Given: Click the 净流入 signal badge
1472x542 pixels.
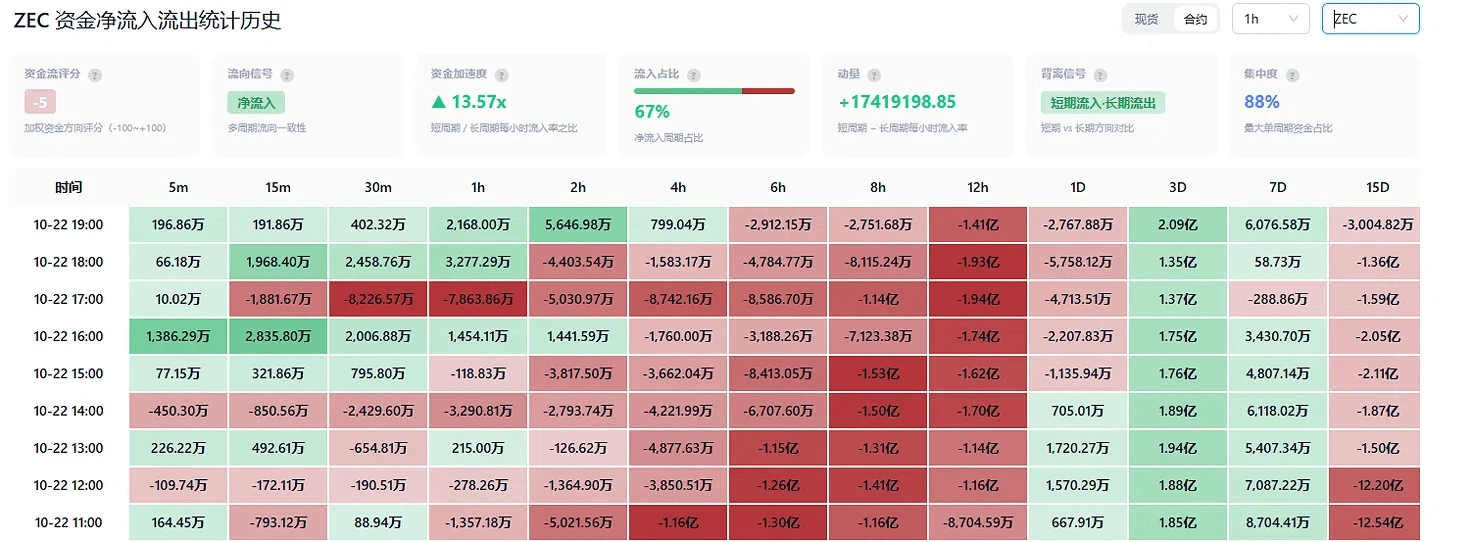Looking at the screenshot, I should pos(256,102).
